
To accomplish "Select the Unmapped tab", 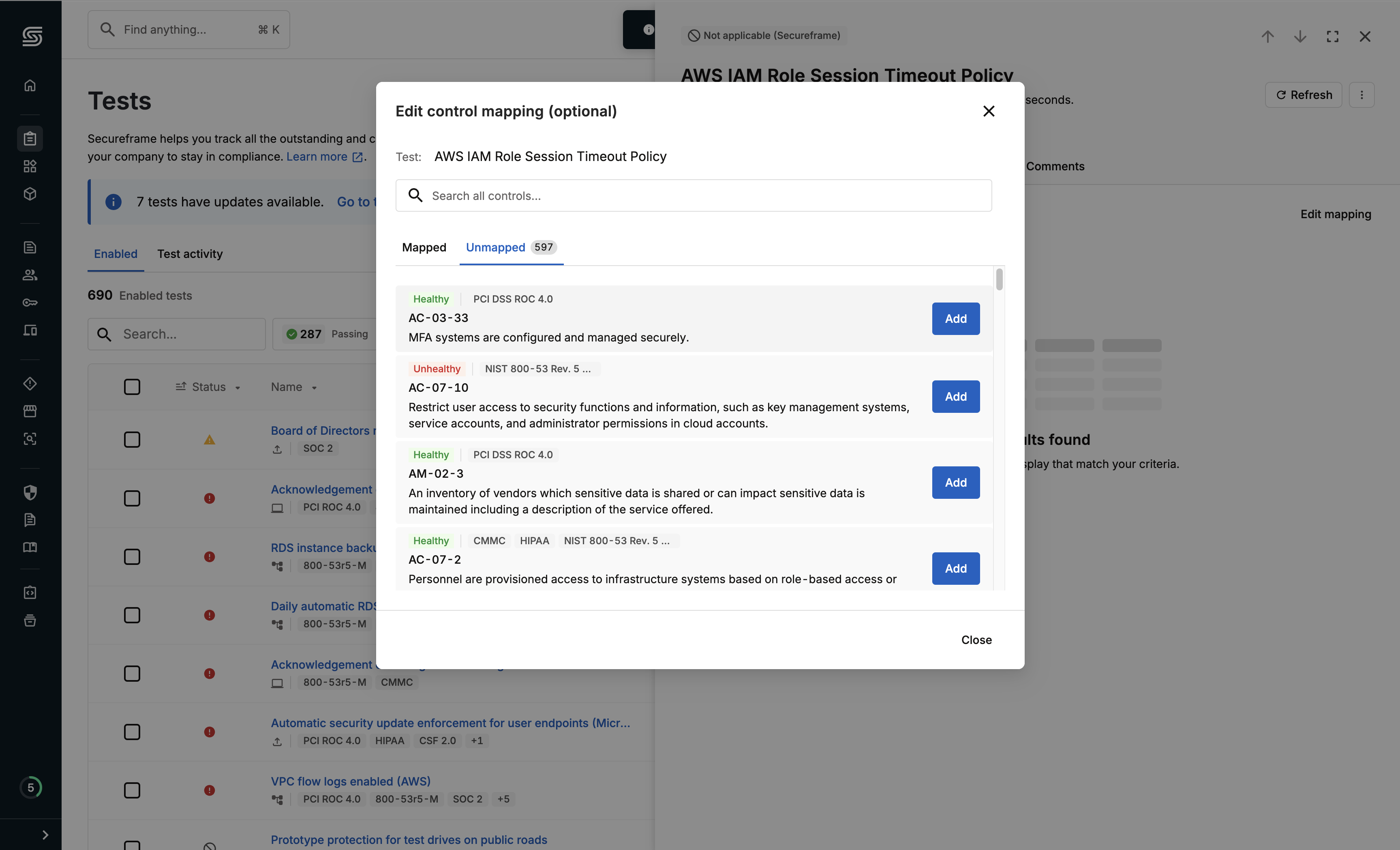I will [511, 247].
